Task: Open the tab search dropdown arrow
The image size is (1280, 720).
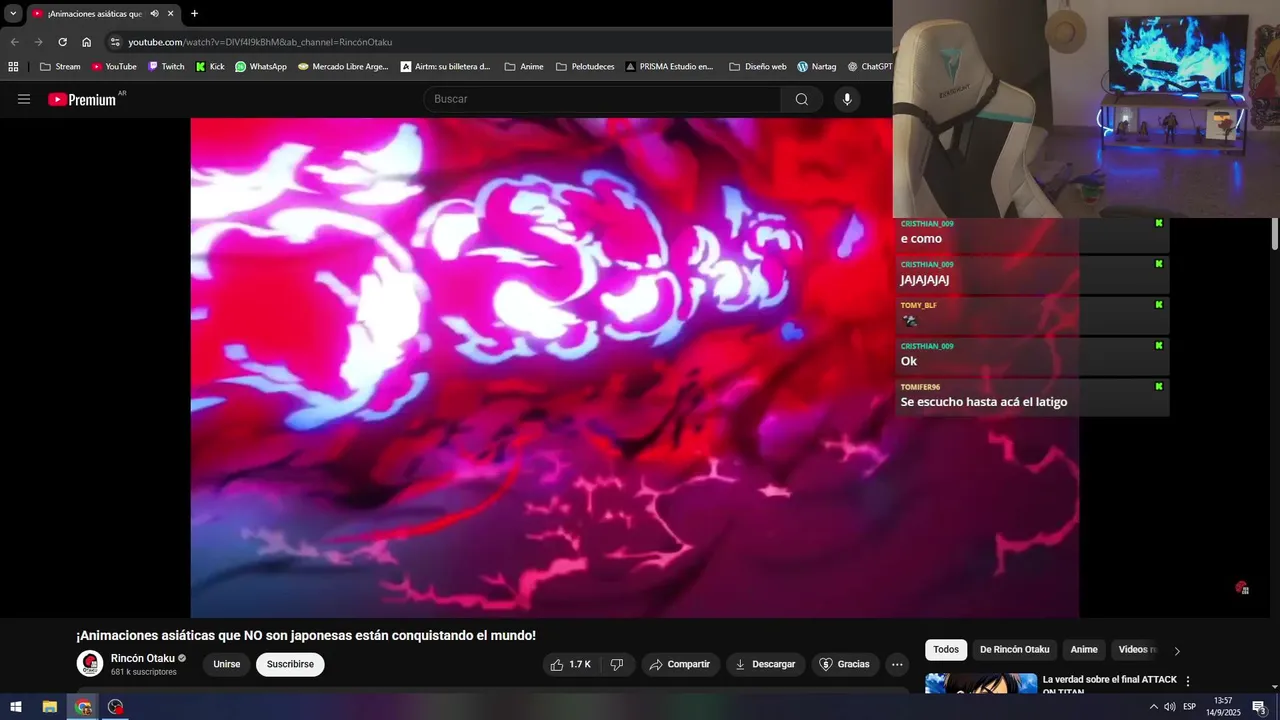Action: [x=13, y=14]
